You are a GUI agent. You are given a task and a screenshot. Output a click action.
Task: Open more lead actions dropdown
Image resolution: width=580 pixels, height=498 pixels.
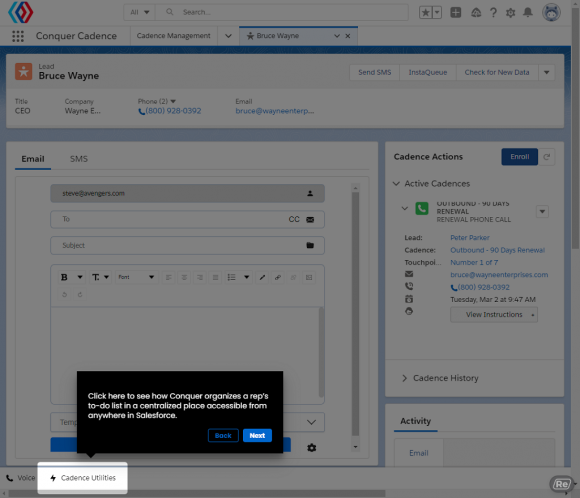pos(546,72)
